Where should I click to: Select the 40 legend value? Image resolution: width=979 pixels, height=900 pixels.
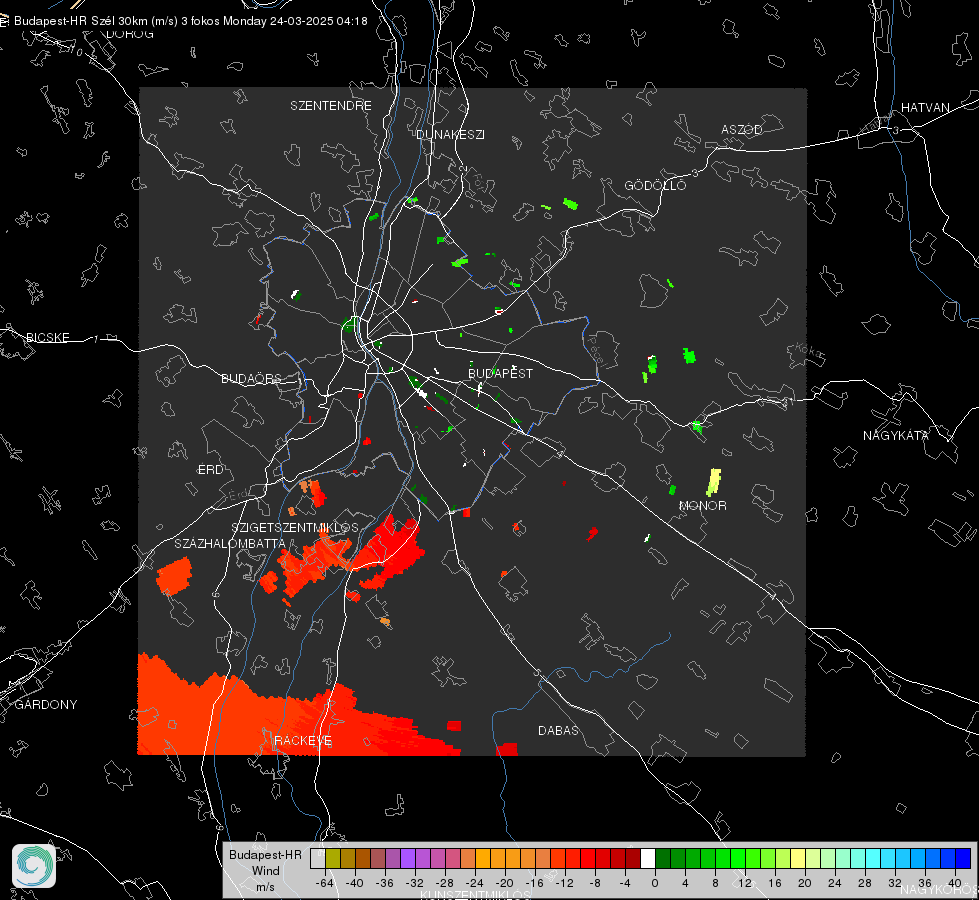(x=955, y=883)
